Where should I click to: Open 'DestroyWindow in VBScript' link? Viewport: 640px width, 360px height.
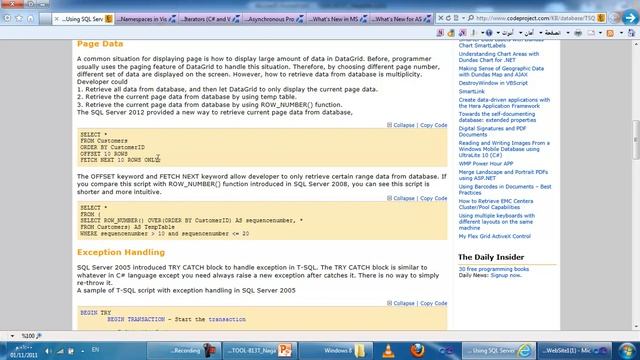493,83
